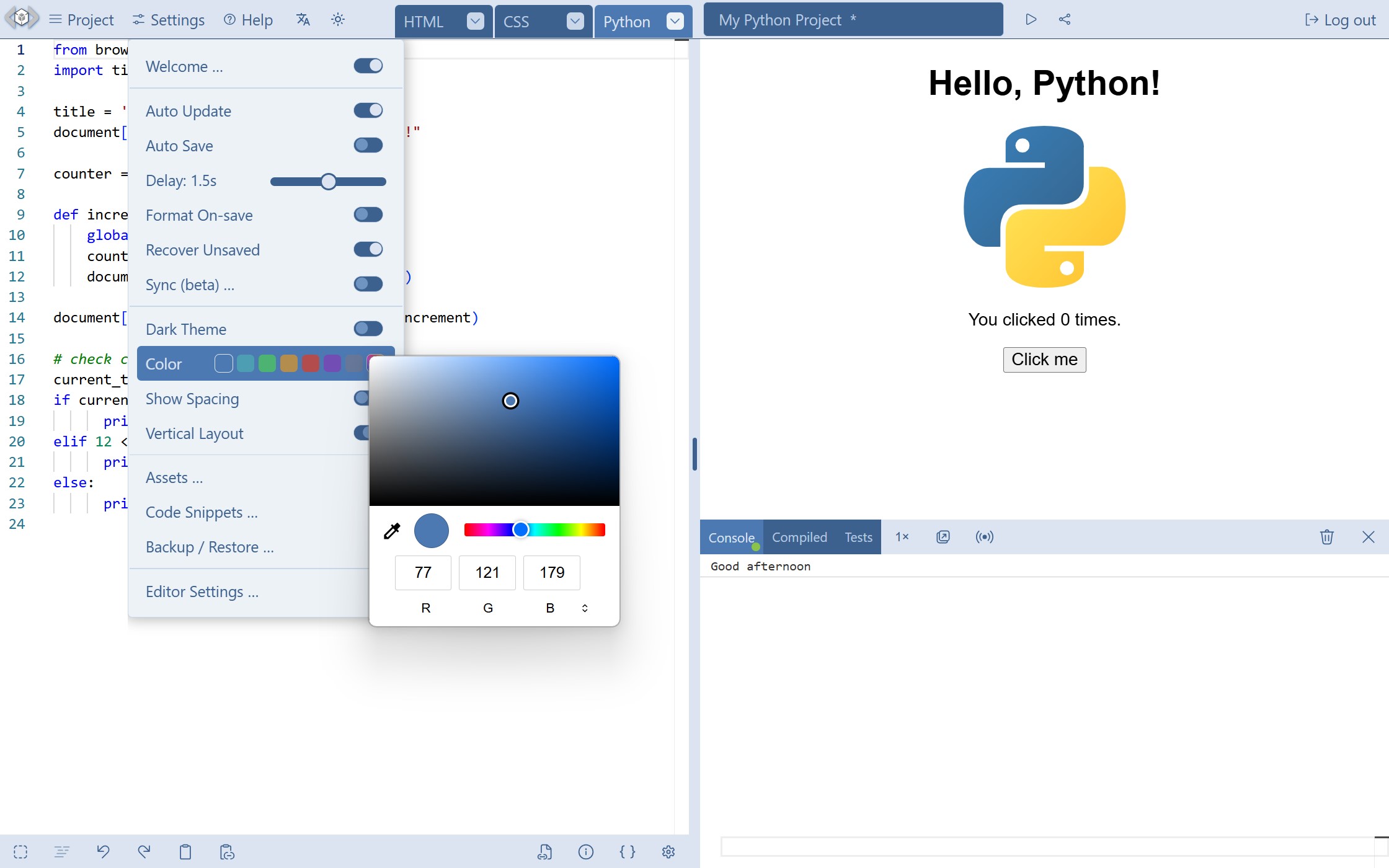Click the Log out link
Screen dimensions: 1389x868
coord(1340,20)
